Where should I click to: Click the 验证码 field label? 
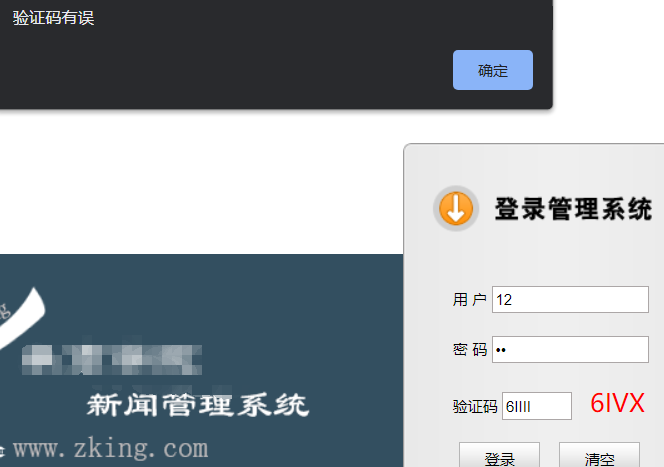475,406
